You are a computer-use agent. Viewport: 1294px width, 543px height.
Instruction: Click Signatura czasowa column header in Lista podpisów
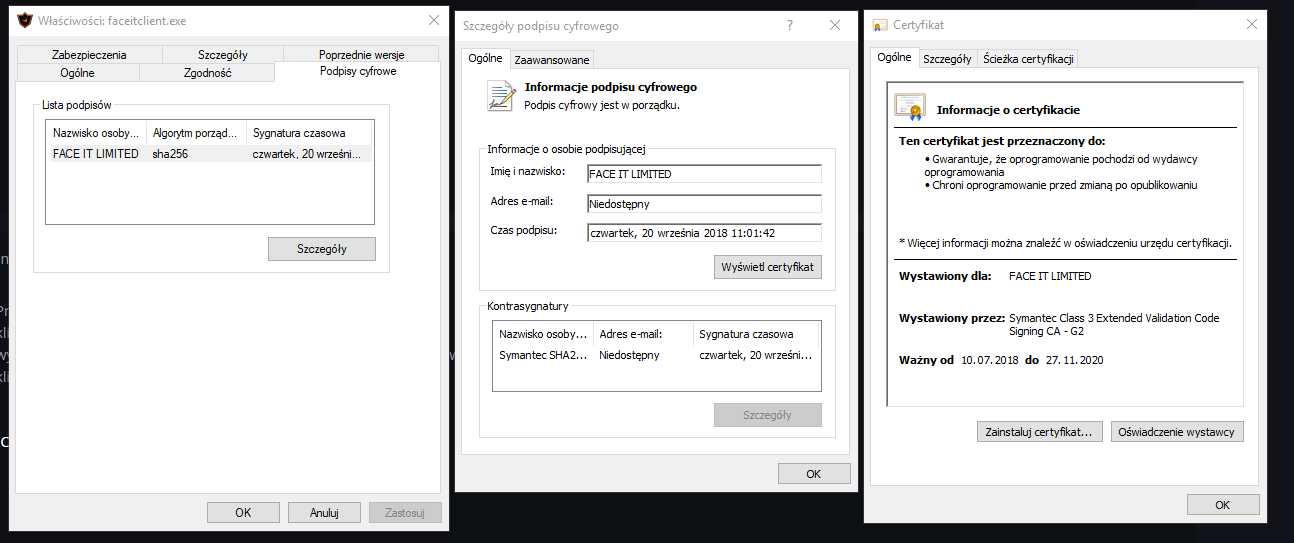pyautogui.click(x=309, y=133)
